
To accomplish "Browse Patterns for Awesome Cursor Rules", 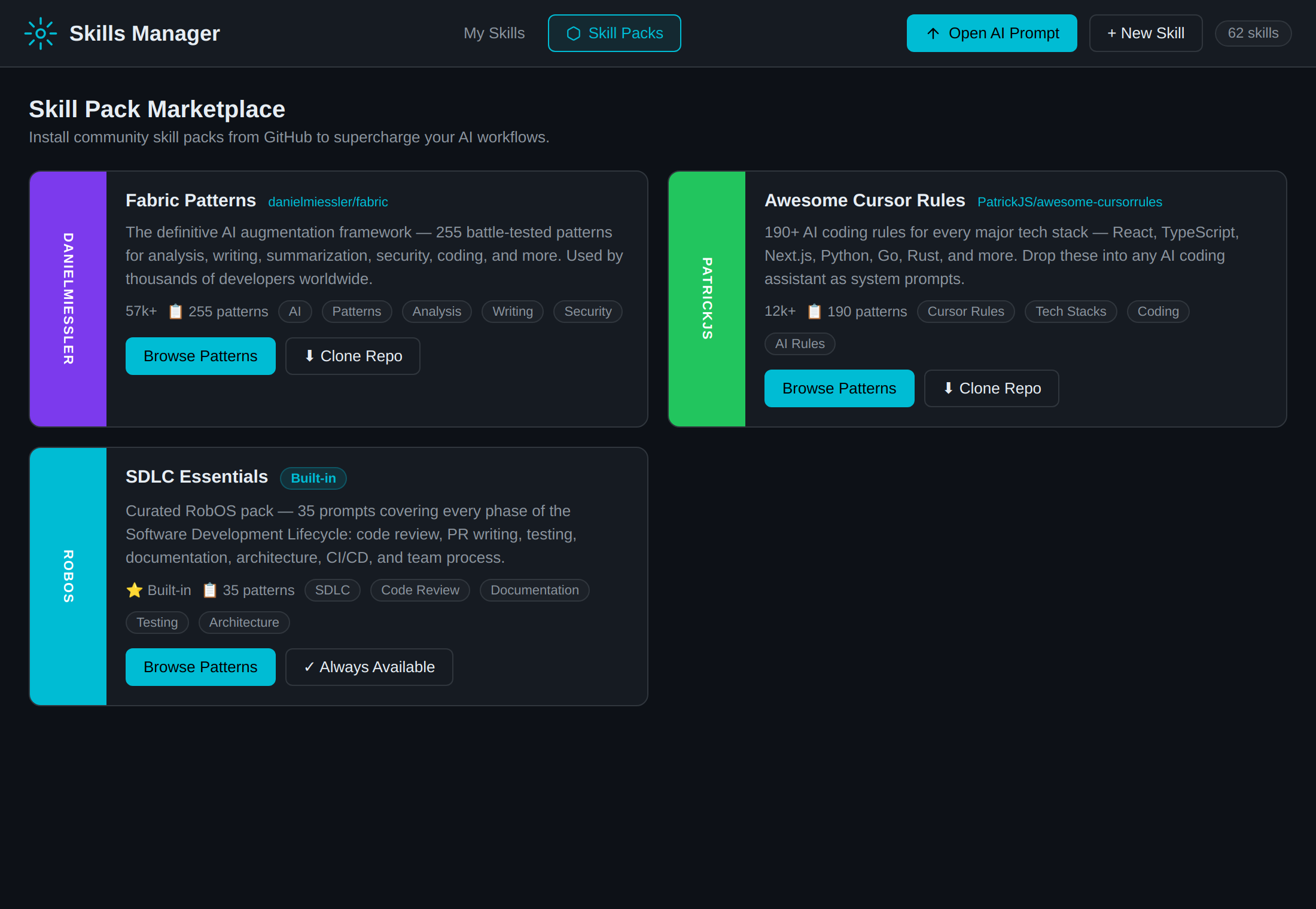I will [x=839, y=388].
